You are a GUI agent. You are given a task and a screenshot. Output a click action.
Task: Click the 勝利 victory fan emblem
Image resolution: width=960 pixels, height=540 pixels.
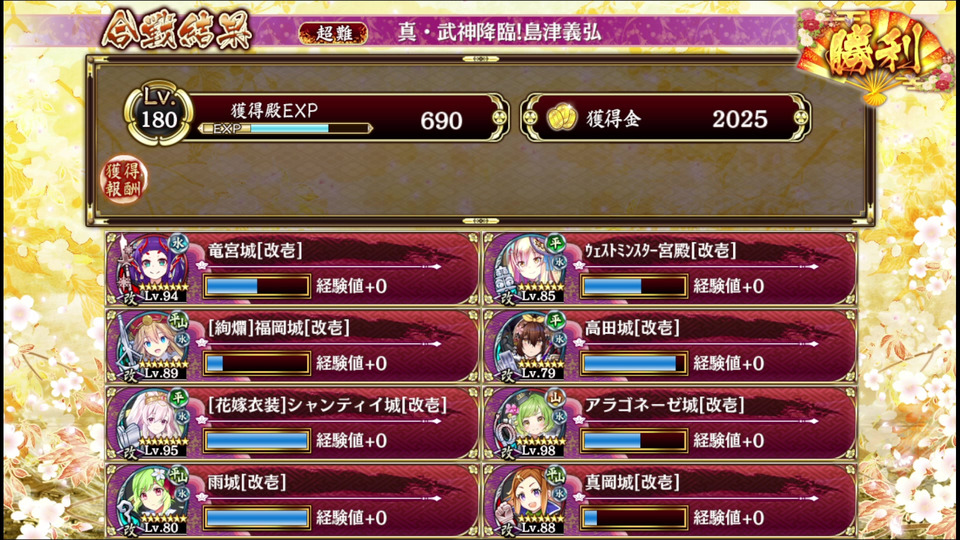coord(874,54)
